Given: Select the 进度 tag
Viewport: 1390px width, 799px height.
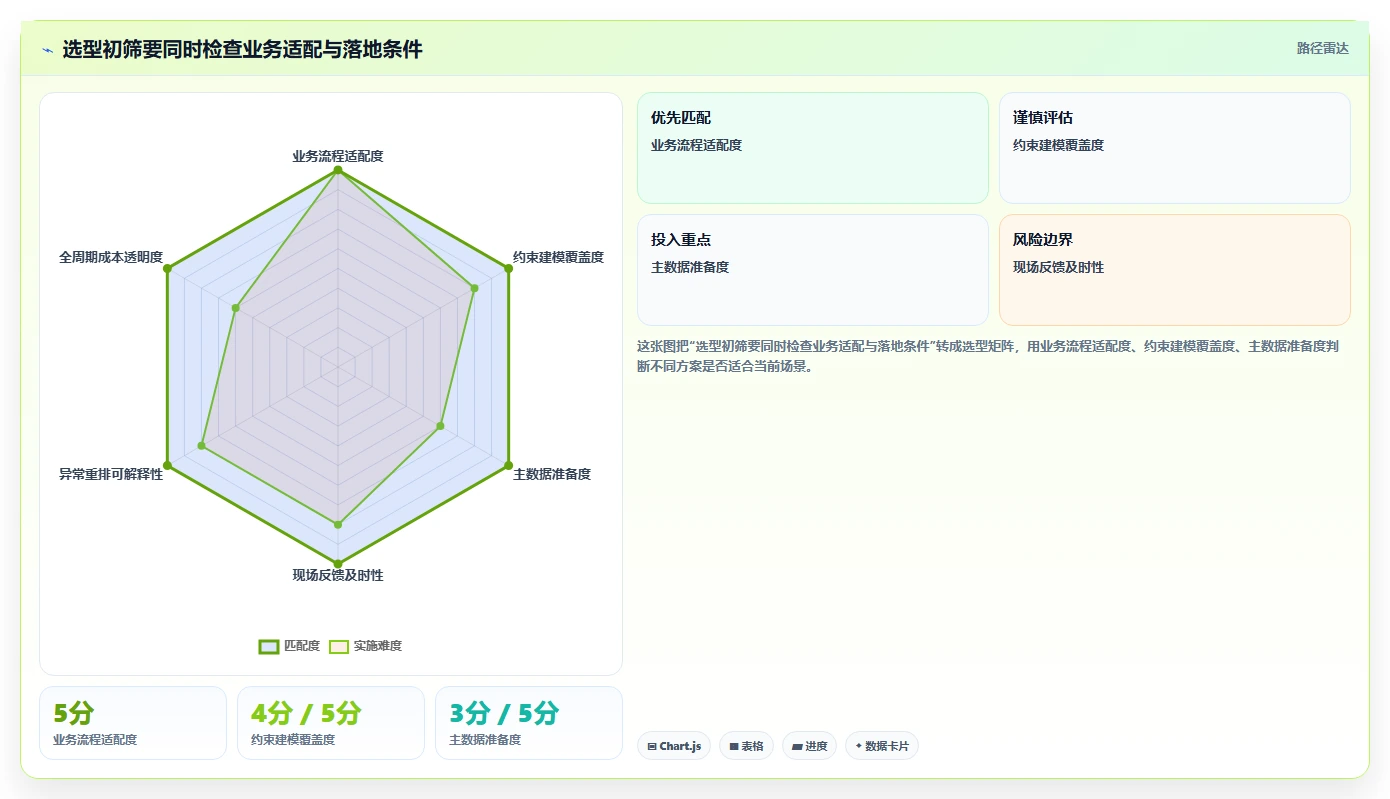Looking at the screenshot, I should click(x=809, y=746).
